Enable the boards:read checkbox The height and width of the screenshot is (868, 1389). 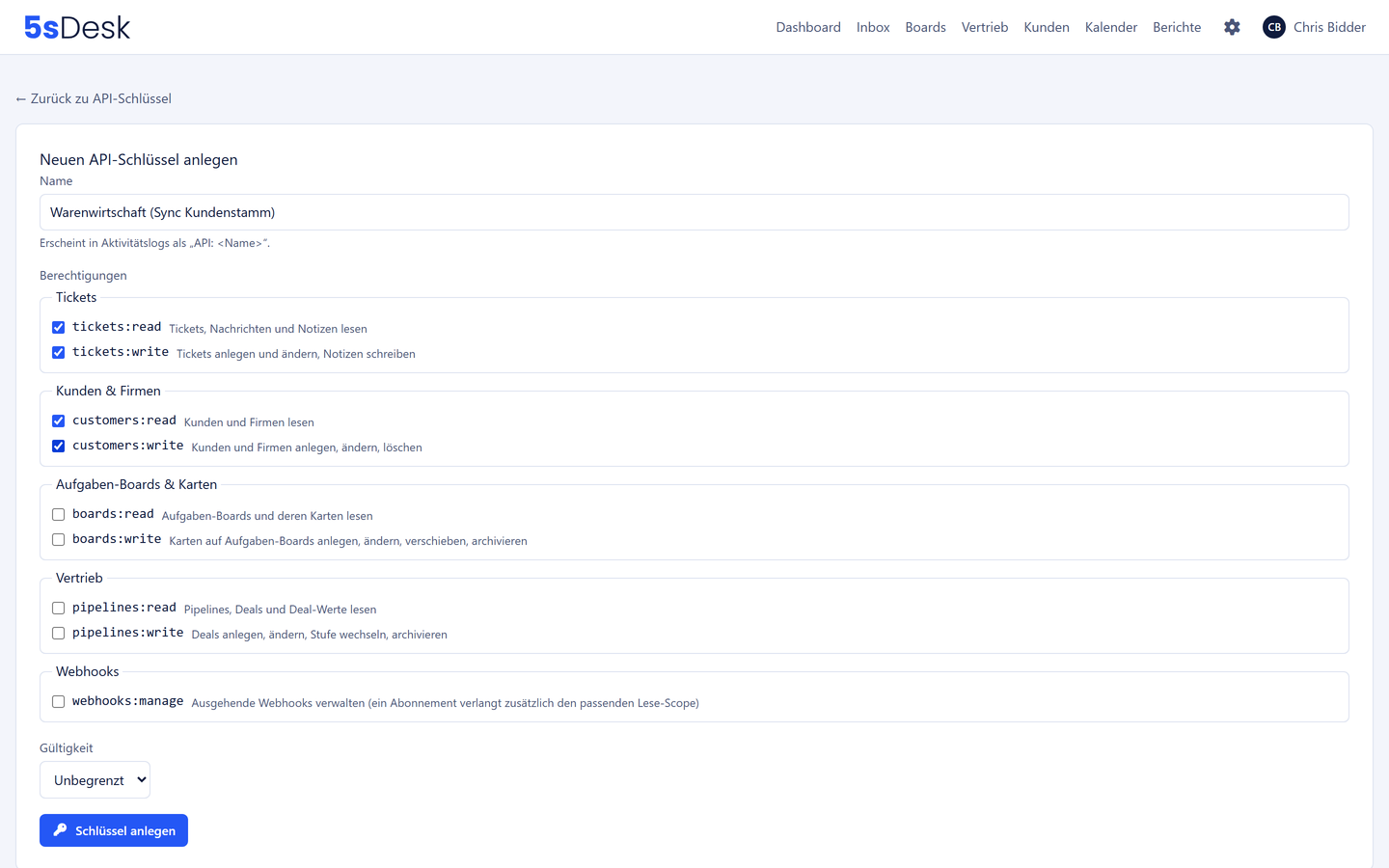[x=59, y=515]
